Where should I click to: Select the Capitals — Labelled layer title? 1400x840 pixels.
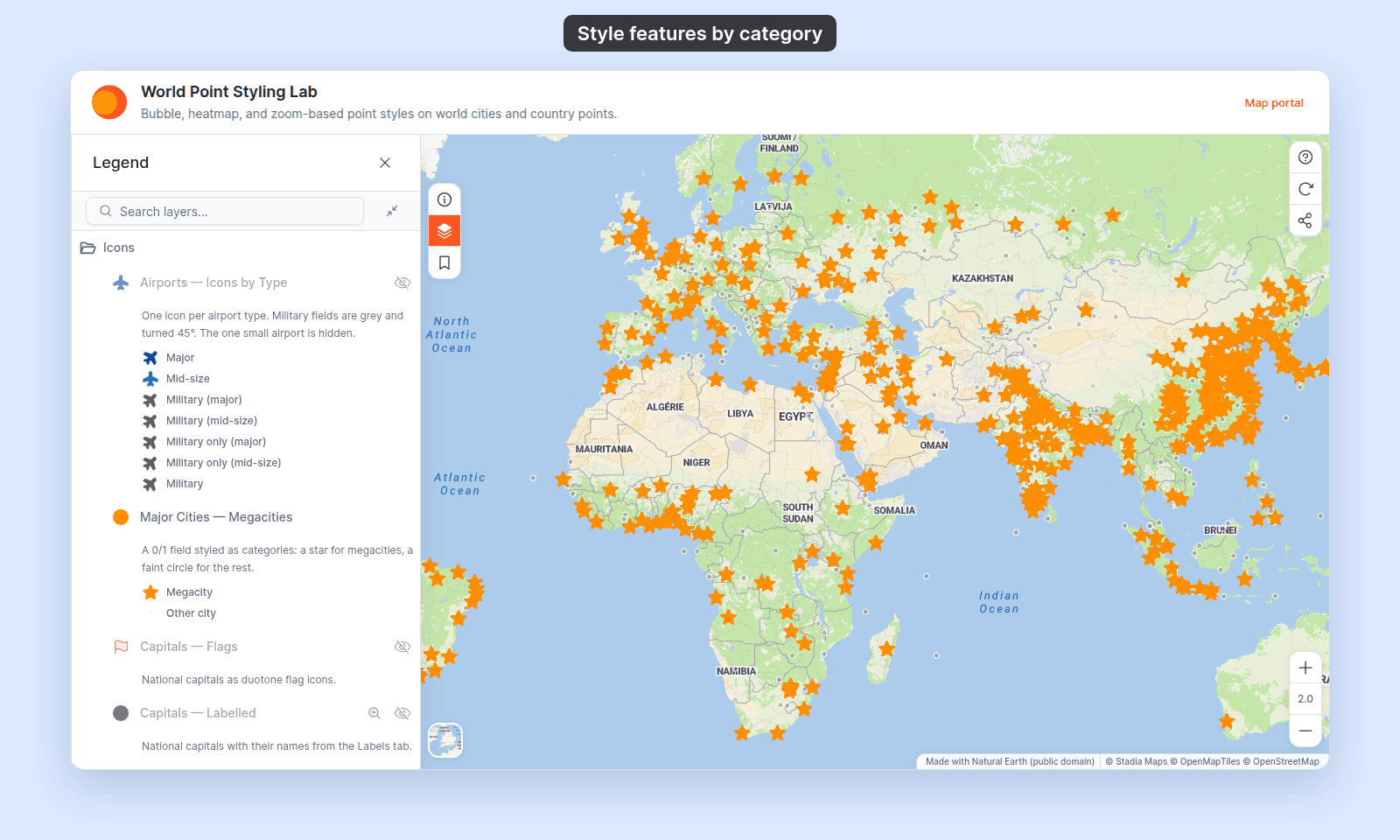198,713
